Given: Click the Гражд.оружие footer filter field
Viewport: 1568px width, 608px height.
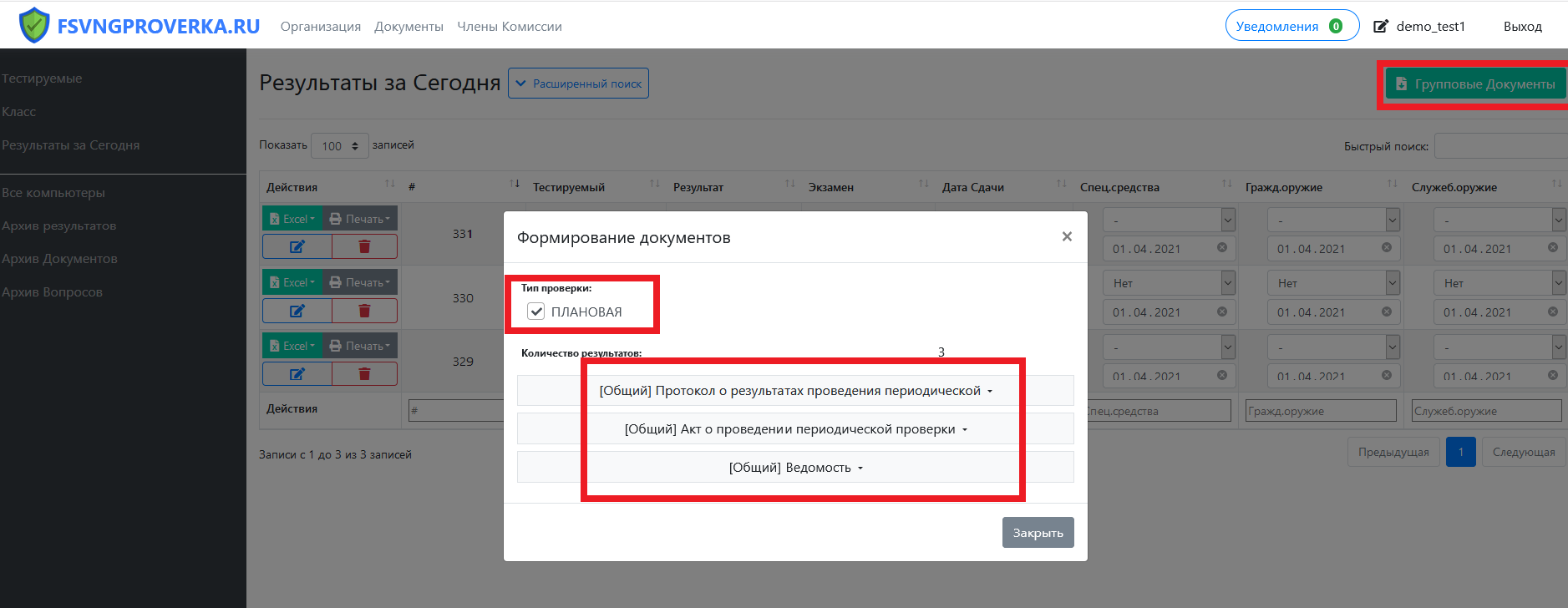Looking at the screenshot, I should pos(1321,411).
